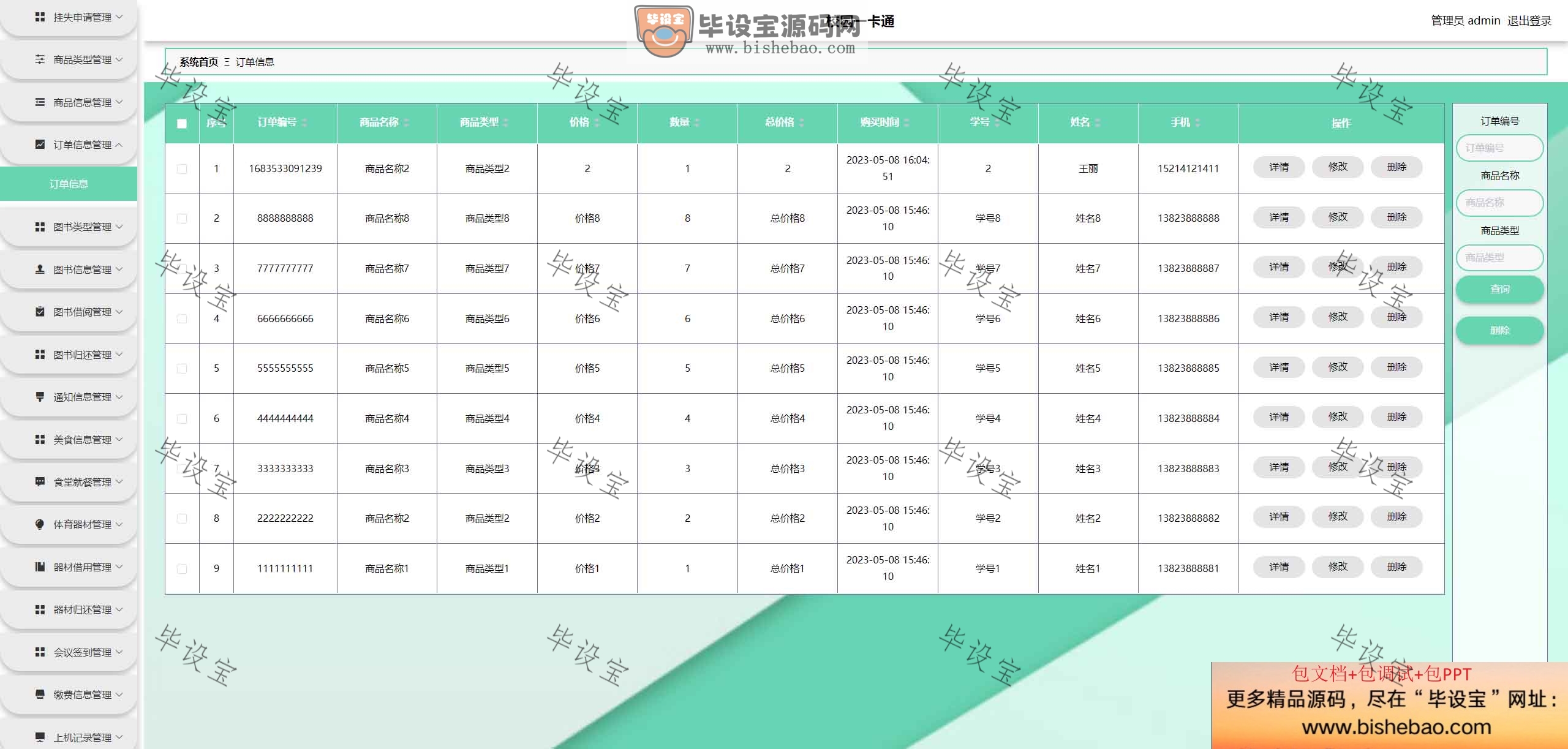
Task: Focus the 商品名称 search field
Action: click(x=1499, y=203)
